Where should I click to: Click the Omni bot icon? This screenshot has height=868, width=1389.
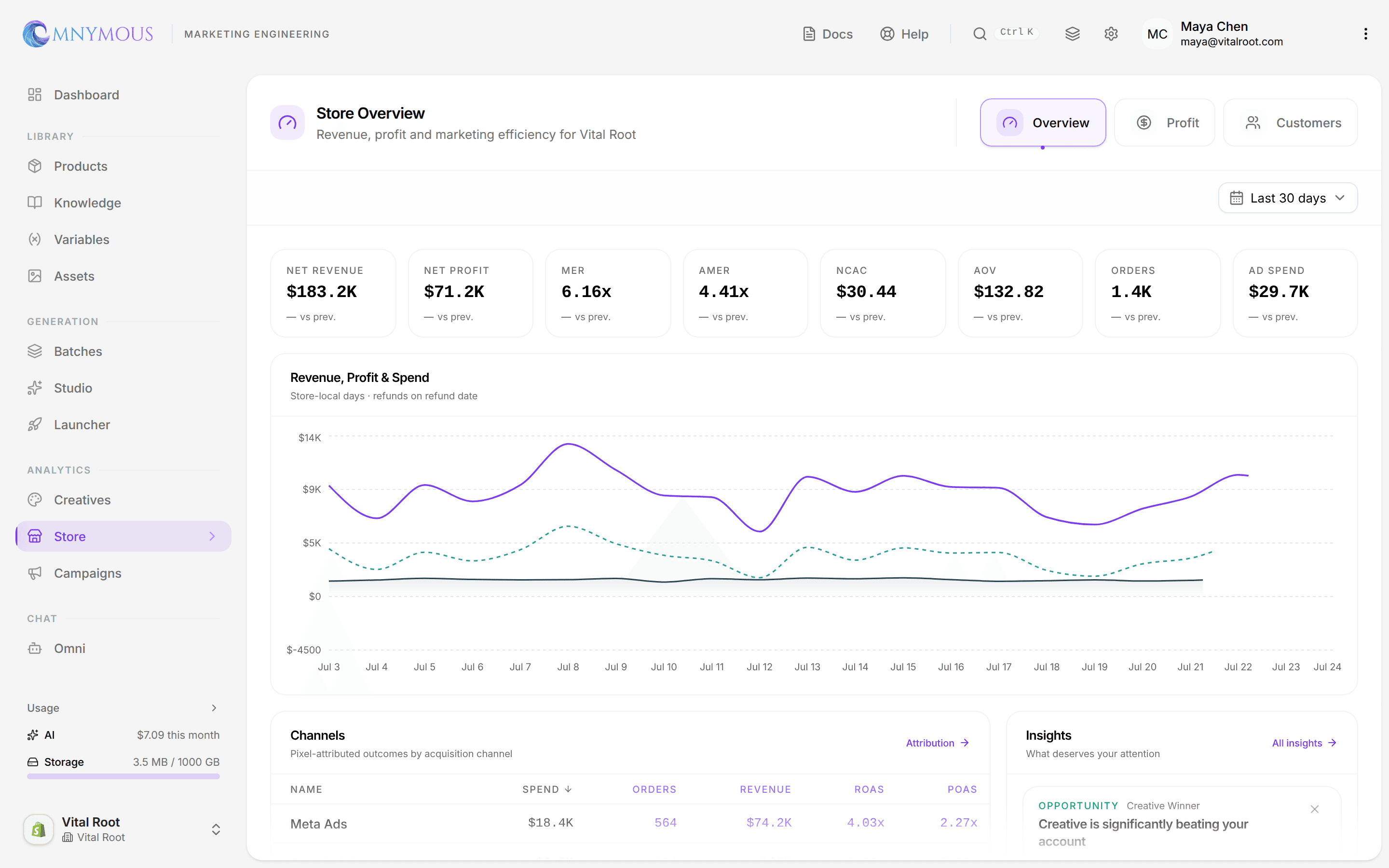pyautogui.click(x=35, y=648)
